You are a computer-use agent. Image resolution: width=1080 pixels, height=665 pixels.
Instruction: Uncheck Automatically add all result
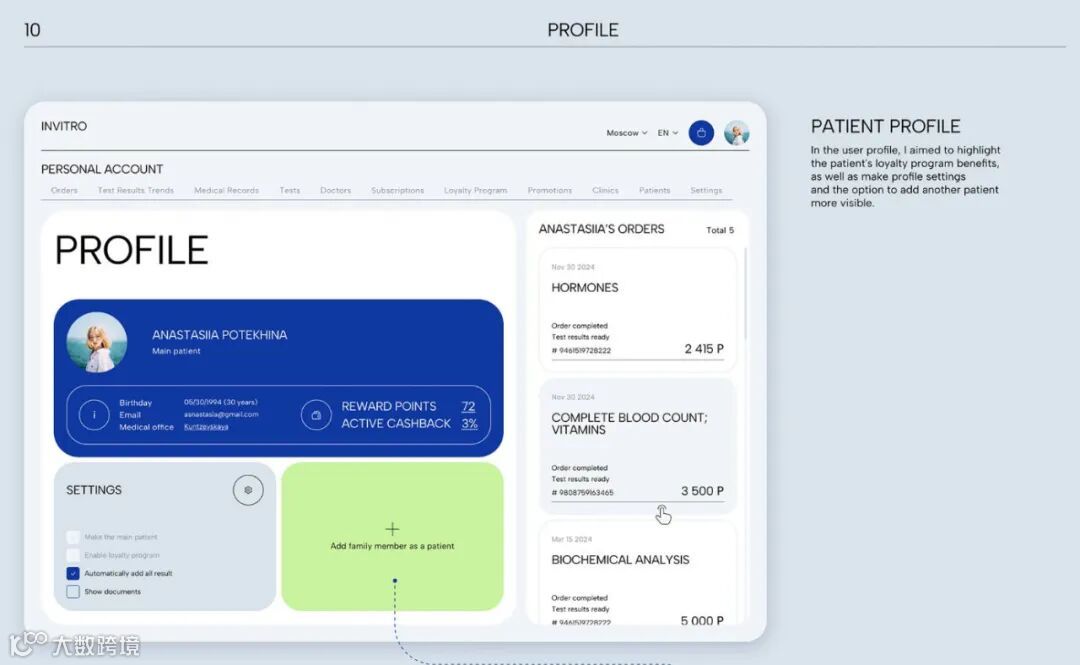click(73, 573)
